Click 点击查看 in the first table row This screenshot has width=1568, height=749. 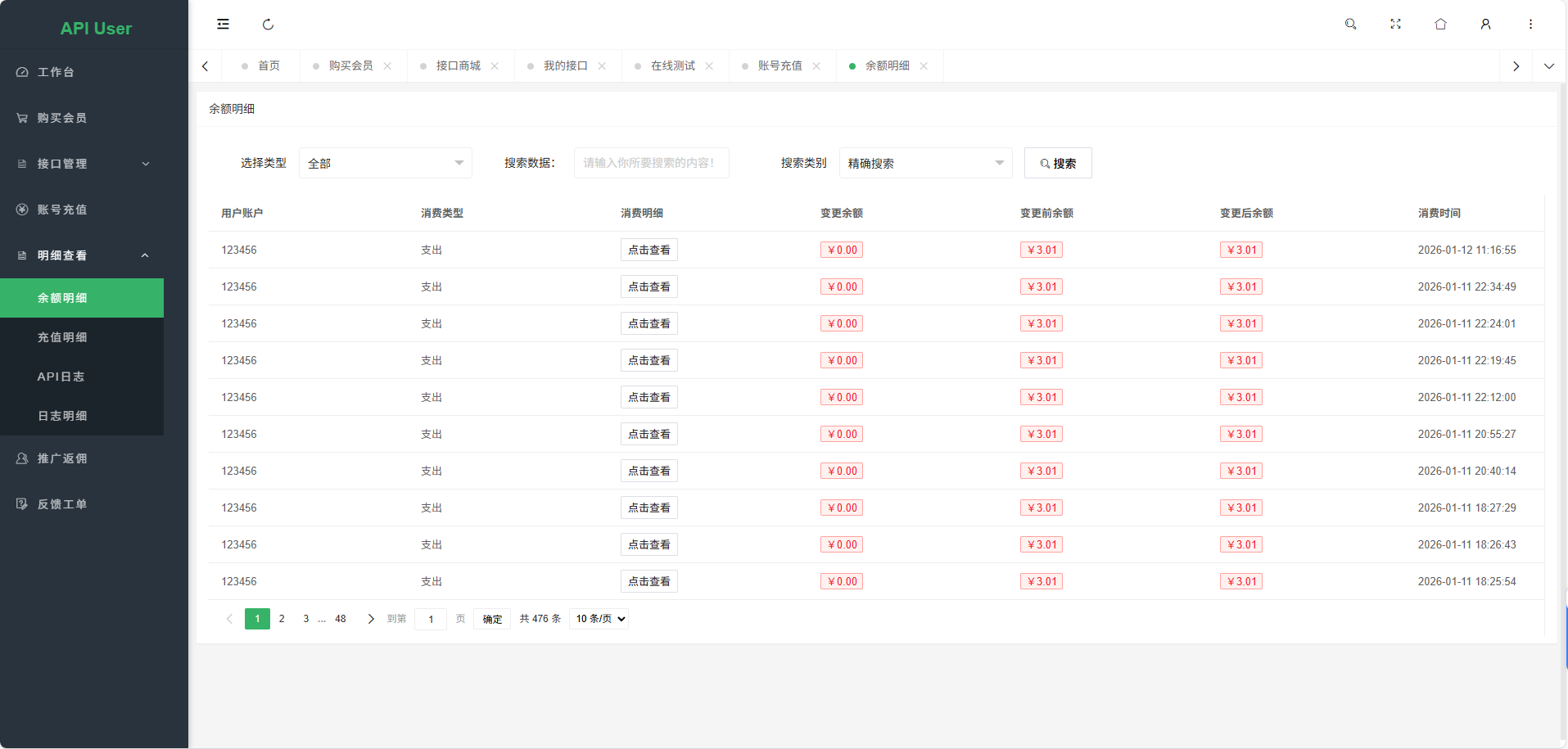648,250
